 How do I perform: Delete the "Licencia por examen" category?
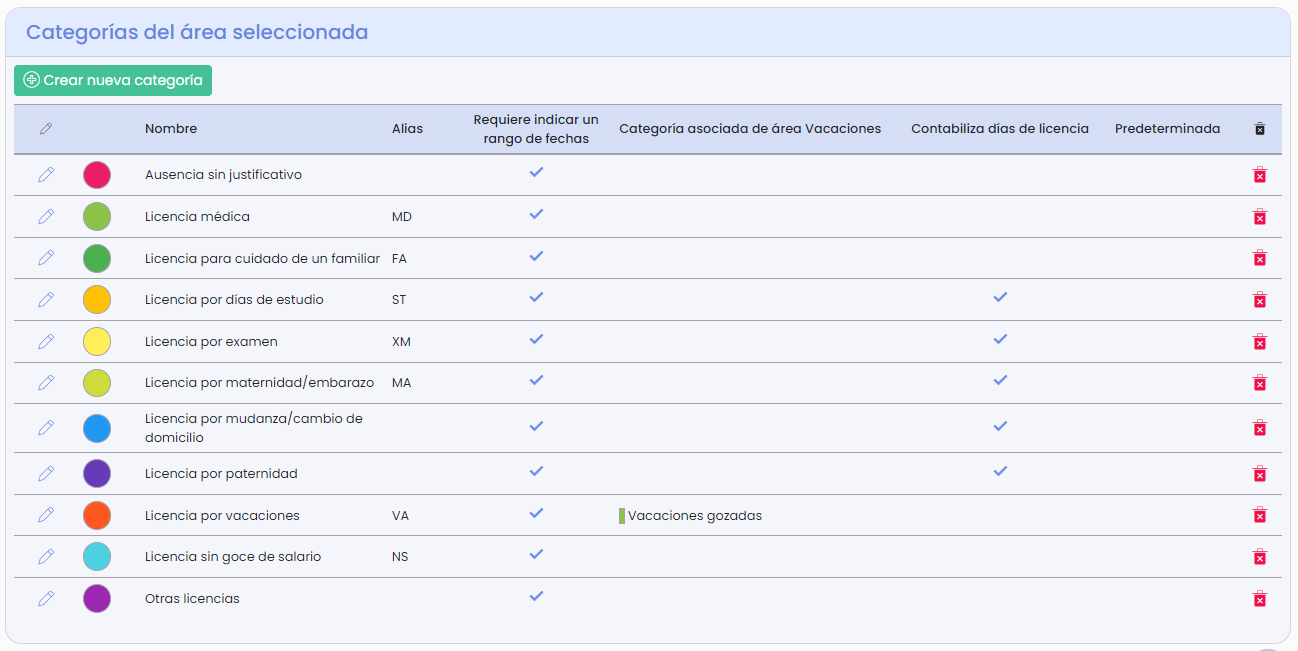[1259, 342]
